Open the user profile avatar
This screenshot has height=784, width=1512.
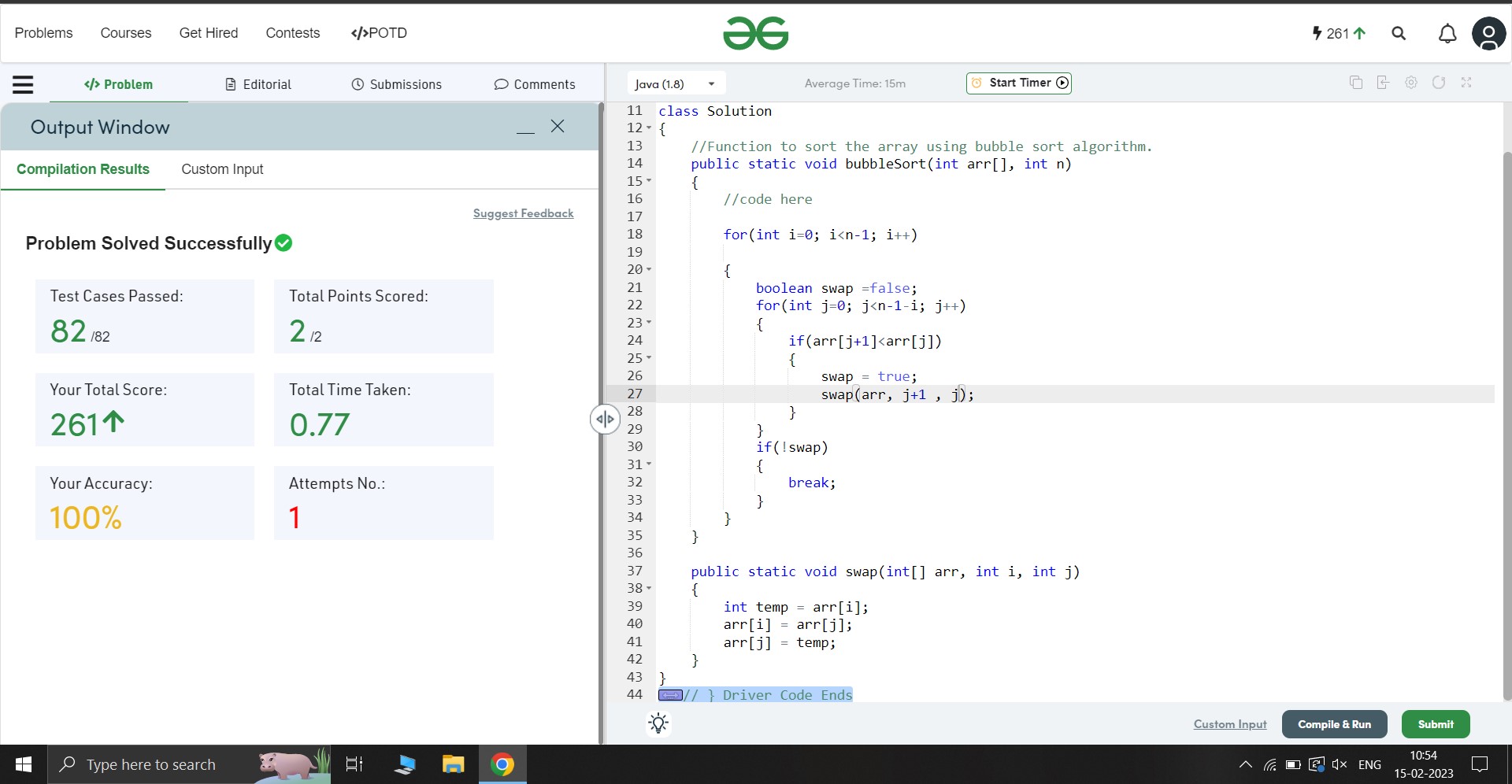tap(1488, 34)
